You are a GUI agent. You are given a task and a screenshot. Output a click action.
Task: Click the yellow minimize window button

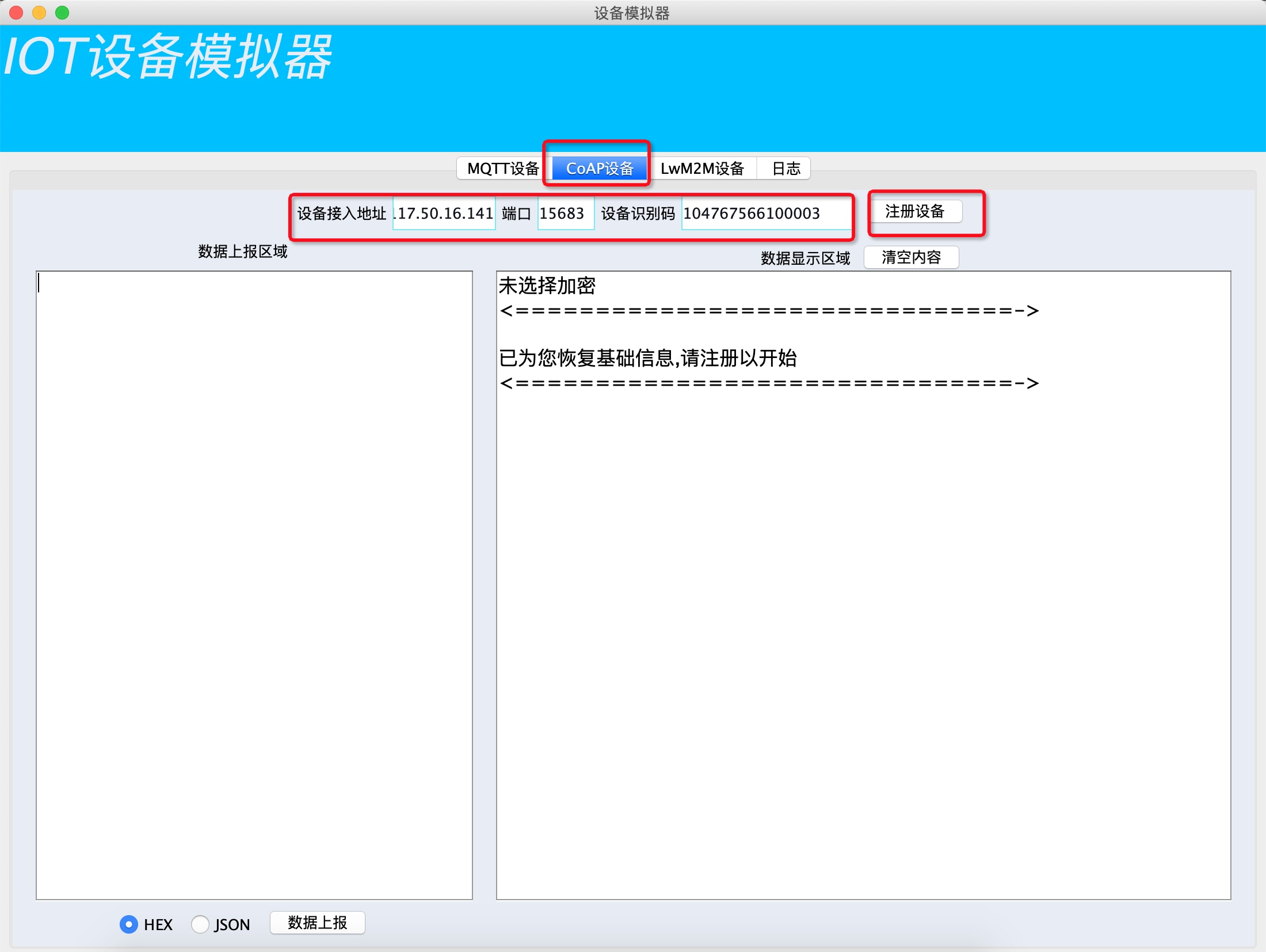coord(39,13)
